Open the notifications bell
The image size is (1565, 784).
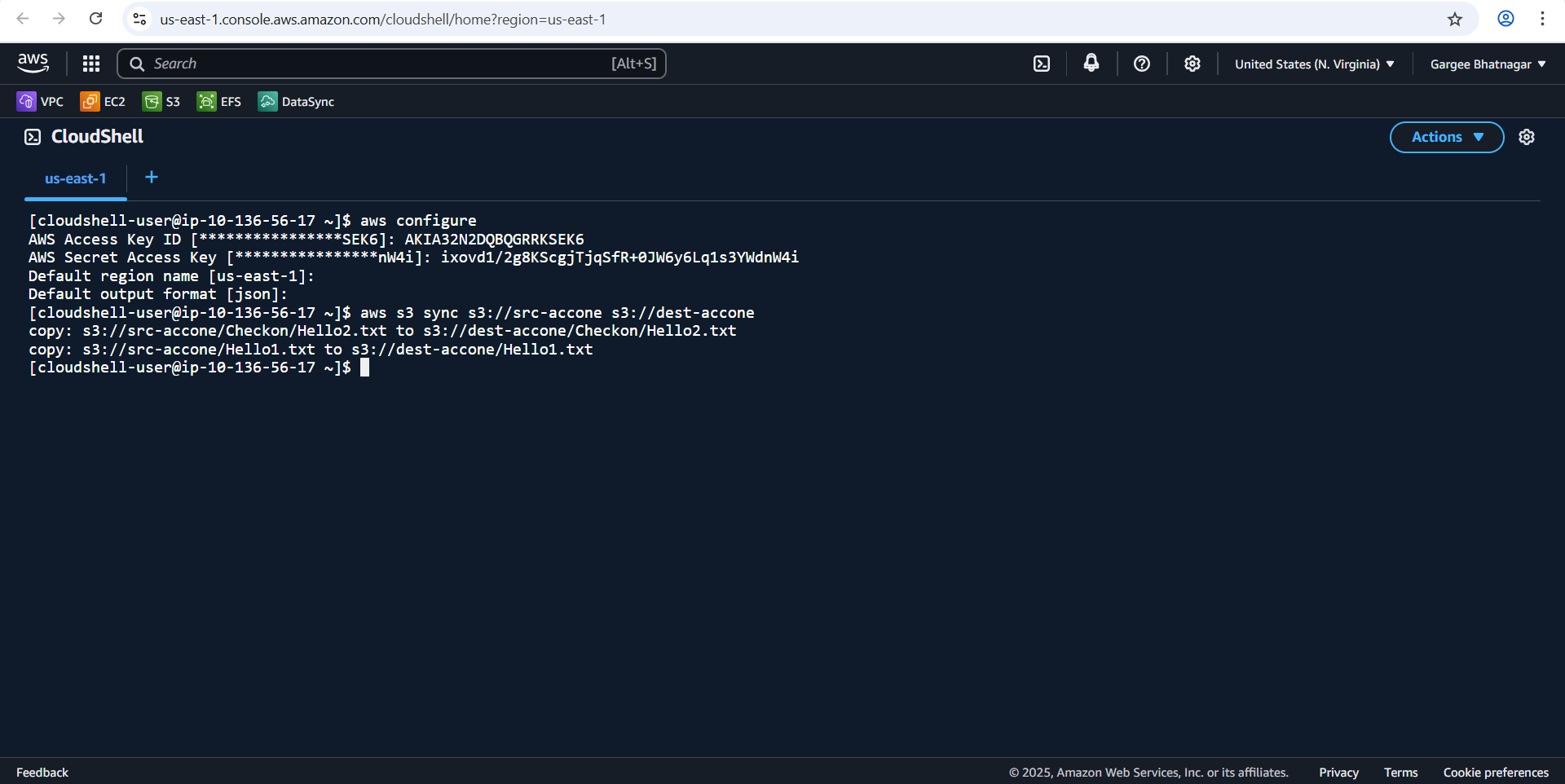coord(1091,64)
